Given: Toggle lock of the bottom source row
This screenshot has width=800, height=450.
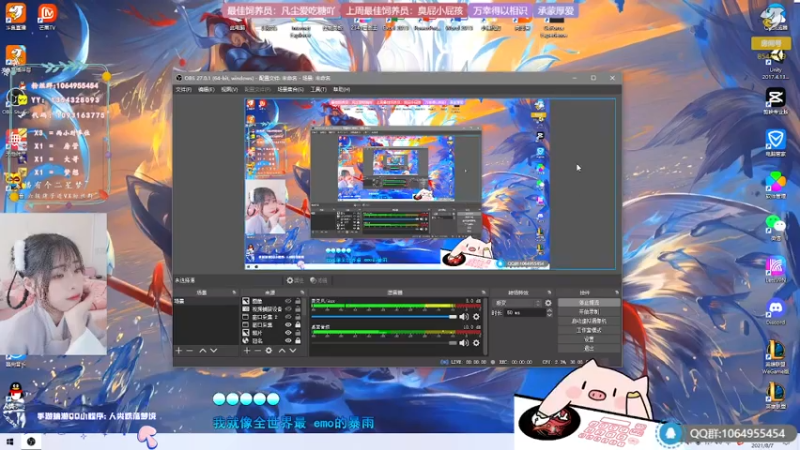Looking at the screenshot, I should (x=298, y=340).
